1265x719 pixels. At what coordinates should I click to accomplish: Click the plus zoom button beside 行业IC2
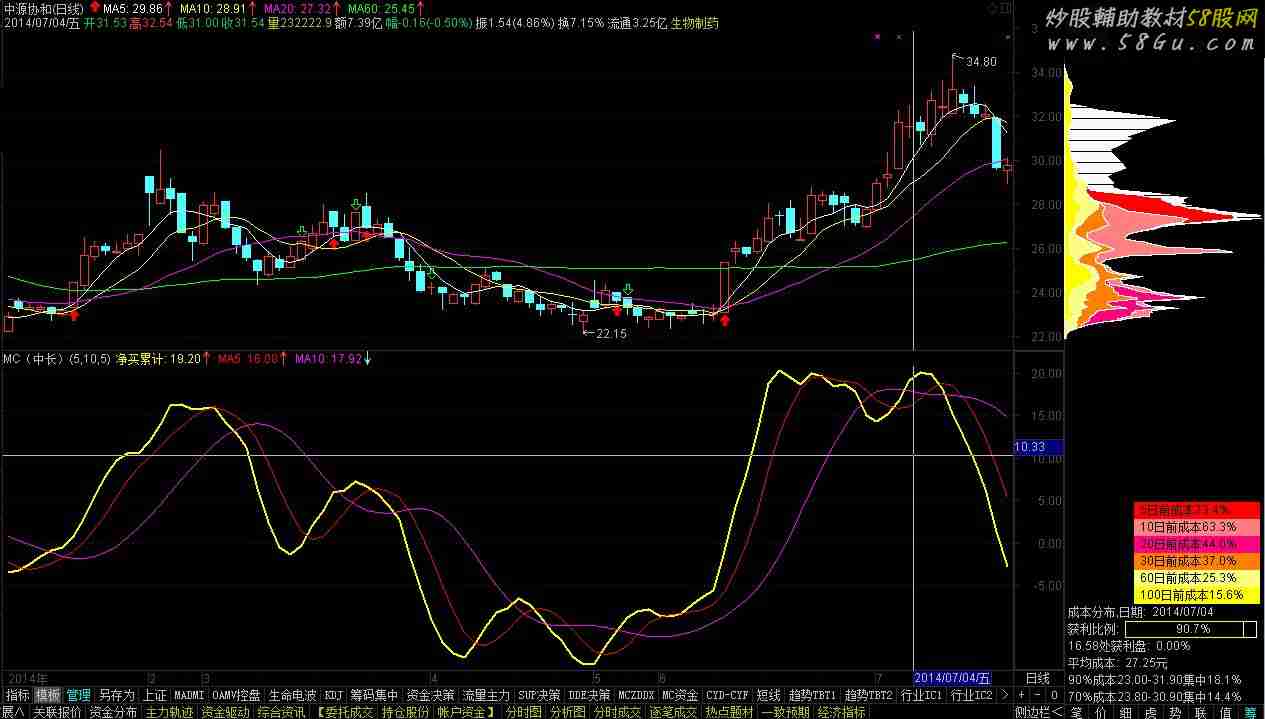pos(1021,695)
